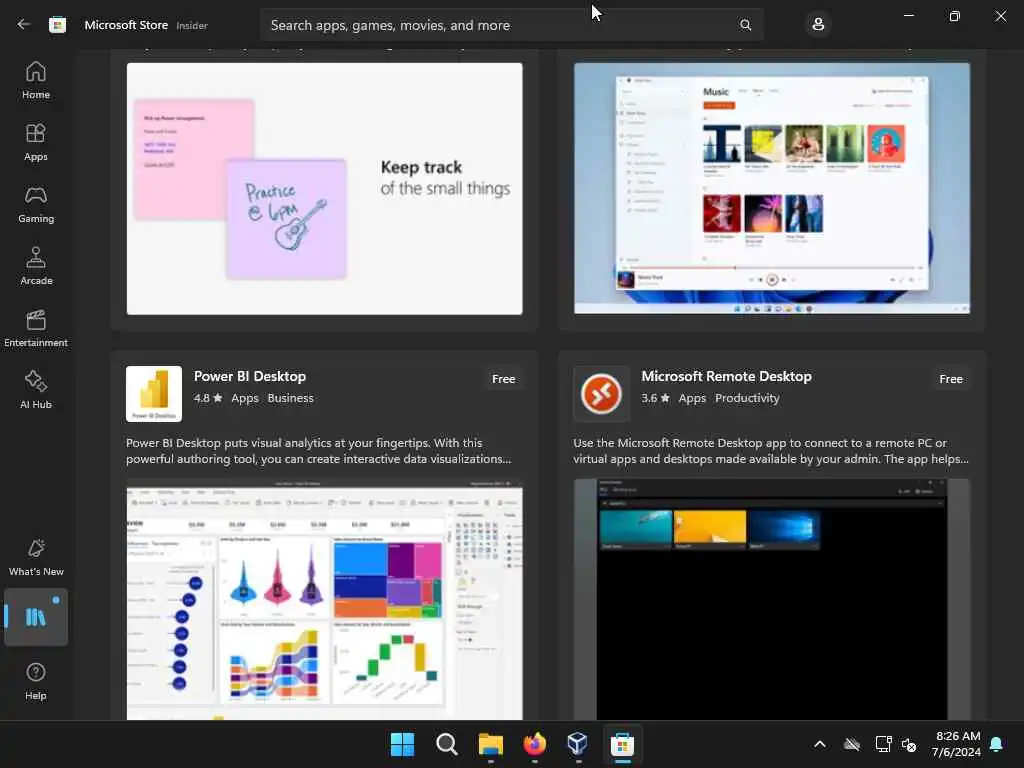Open the Windows Start menu

pyautogui.click(x=402, y=744)
